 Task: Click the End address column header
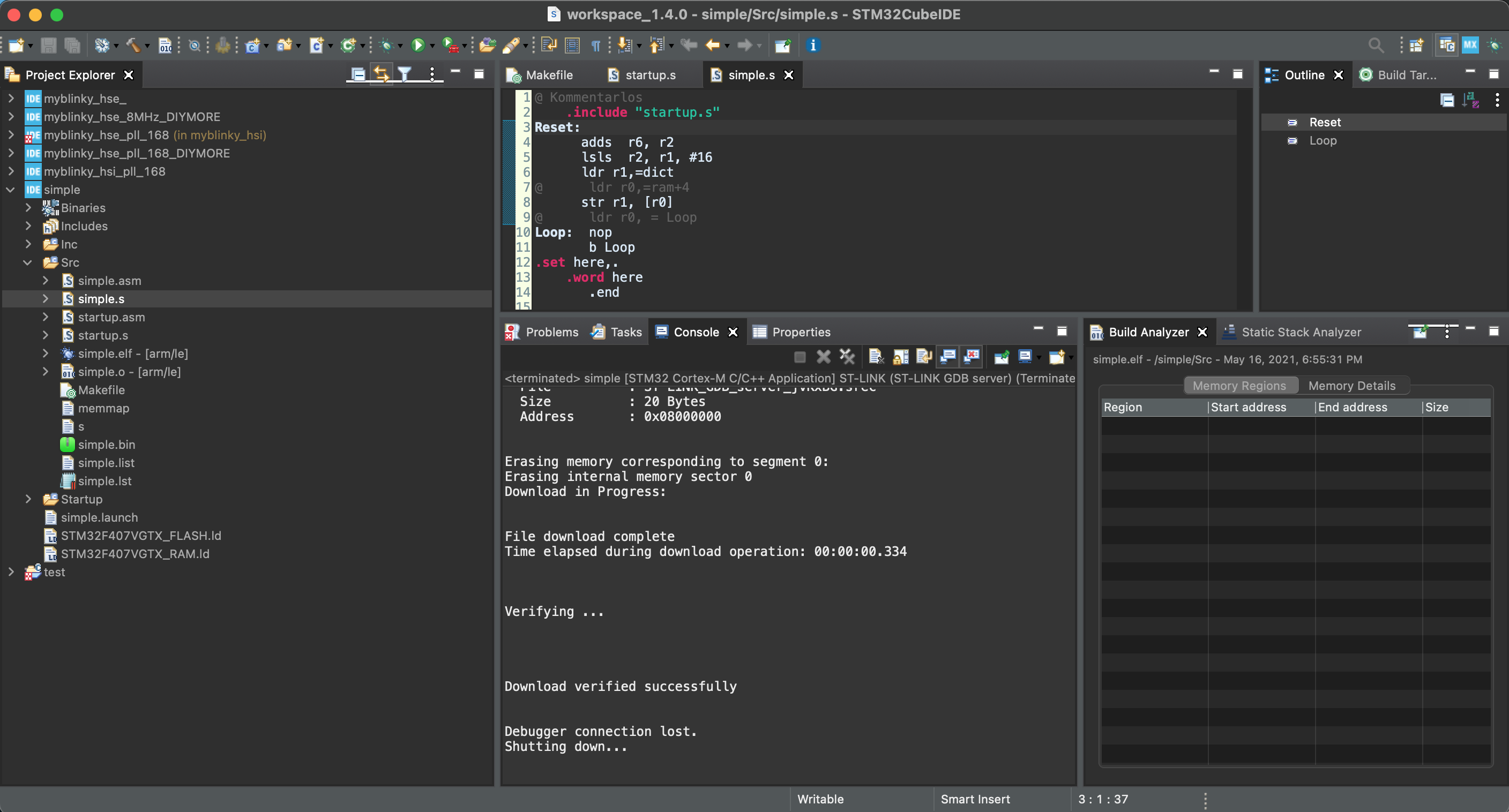pos(1368,407)
